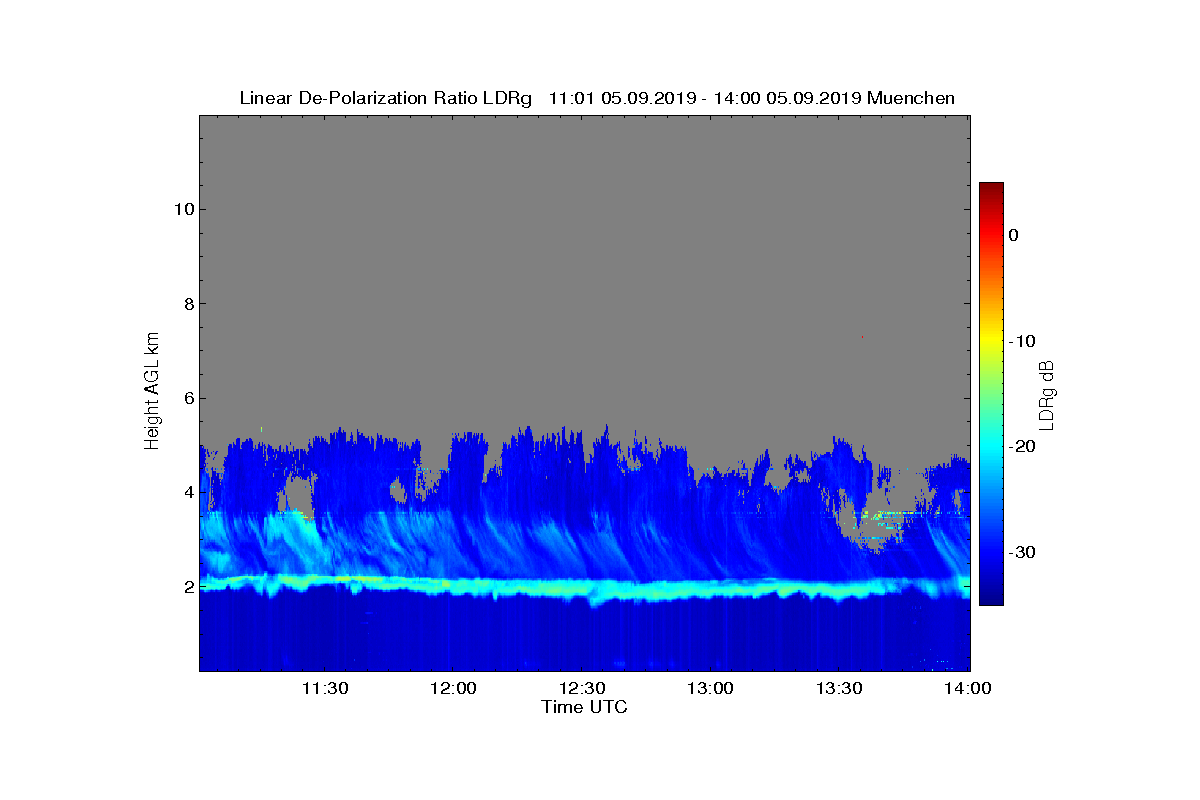Click the height tick label 2
The image size is (1200, 800).
tap(187, 586)
